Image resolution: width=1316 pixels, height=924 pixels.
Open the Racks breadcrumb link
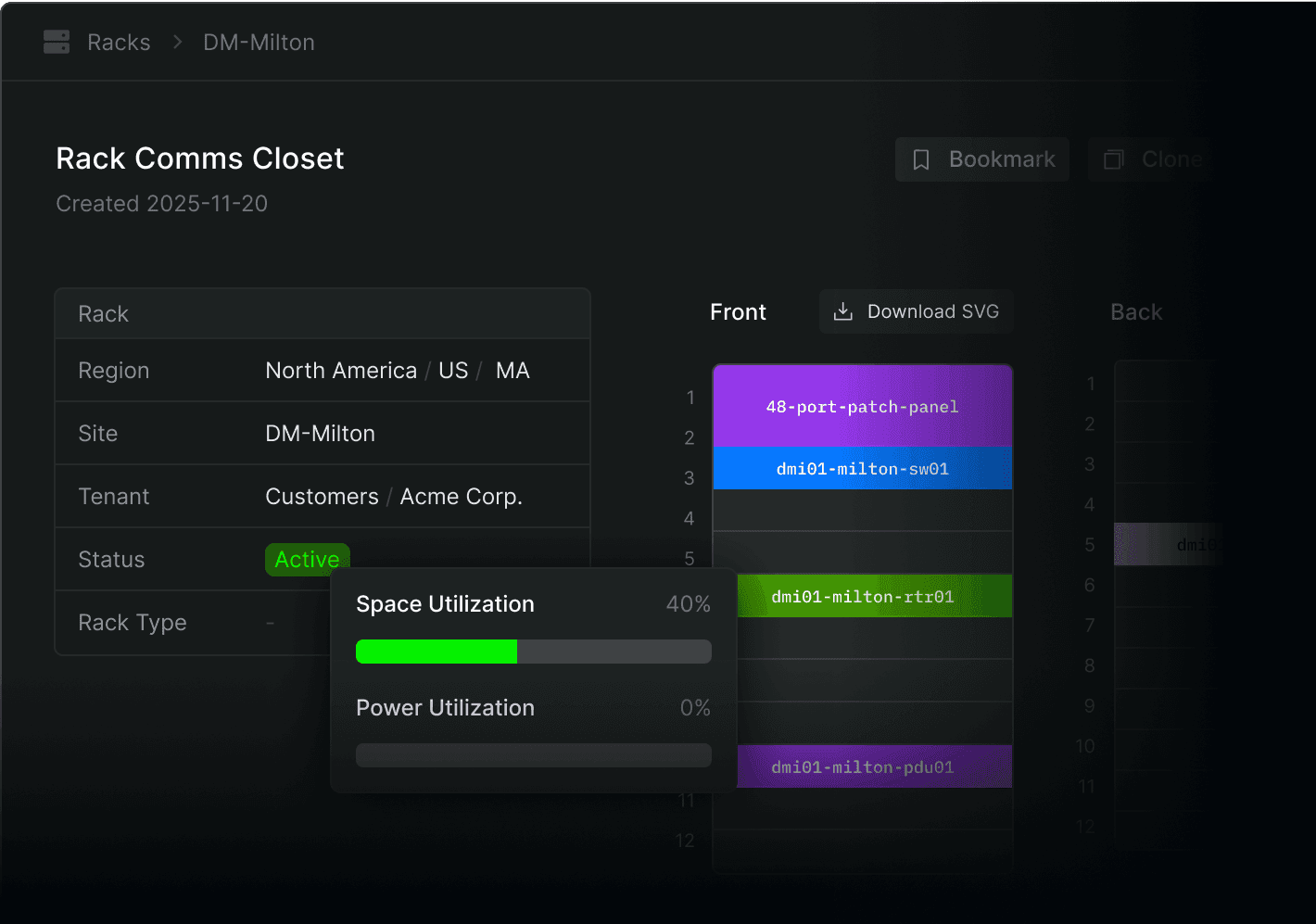tap(119, 42)
